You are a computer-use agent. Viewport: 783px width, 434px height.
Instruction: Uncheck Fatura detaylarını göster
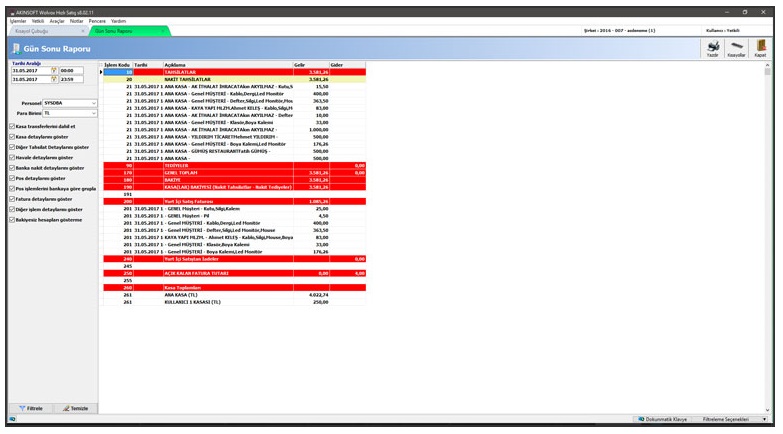click(x=12, y=199)
